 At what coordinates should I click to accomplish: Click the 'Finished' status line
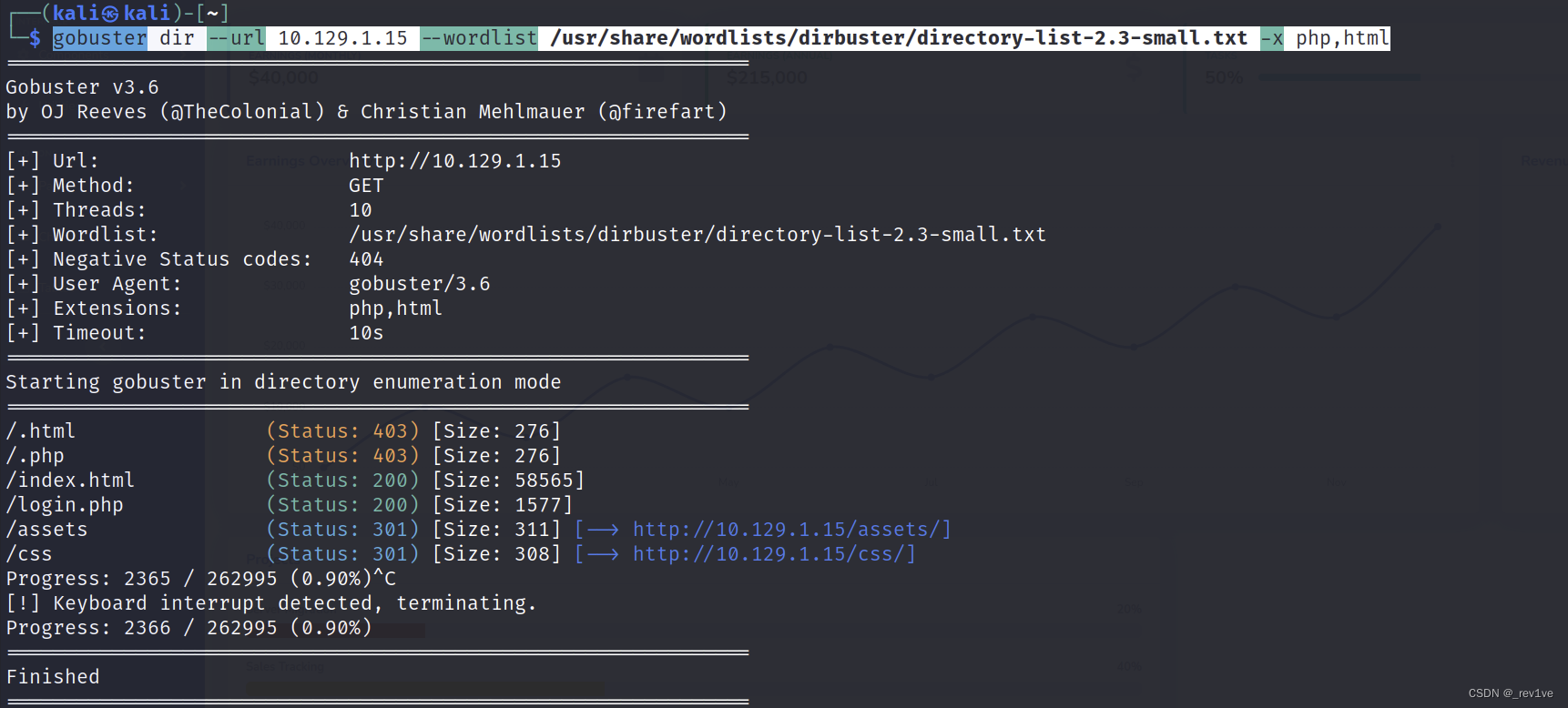(53, 677)
